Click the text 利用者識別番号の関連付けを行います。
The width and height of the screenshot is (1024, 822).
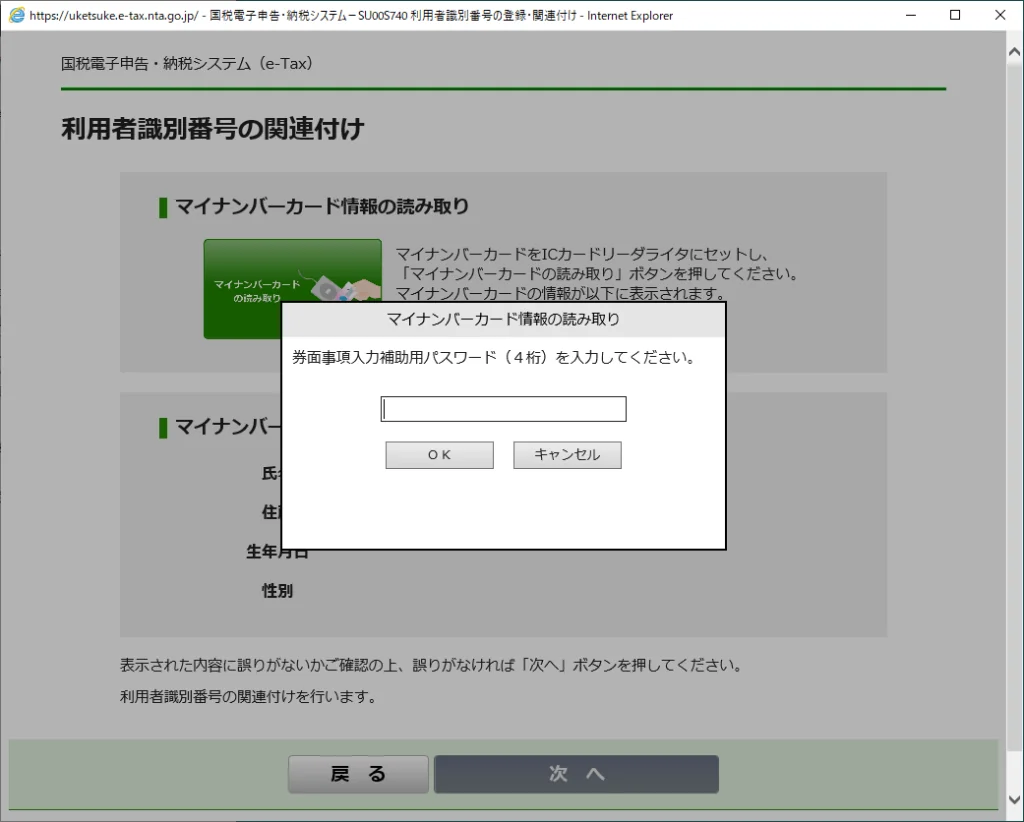pyautogui.click(x=249, y=697)
